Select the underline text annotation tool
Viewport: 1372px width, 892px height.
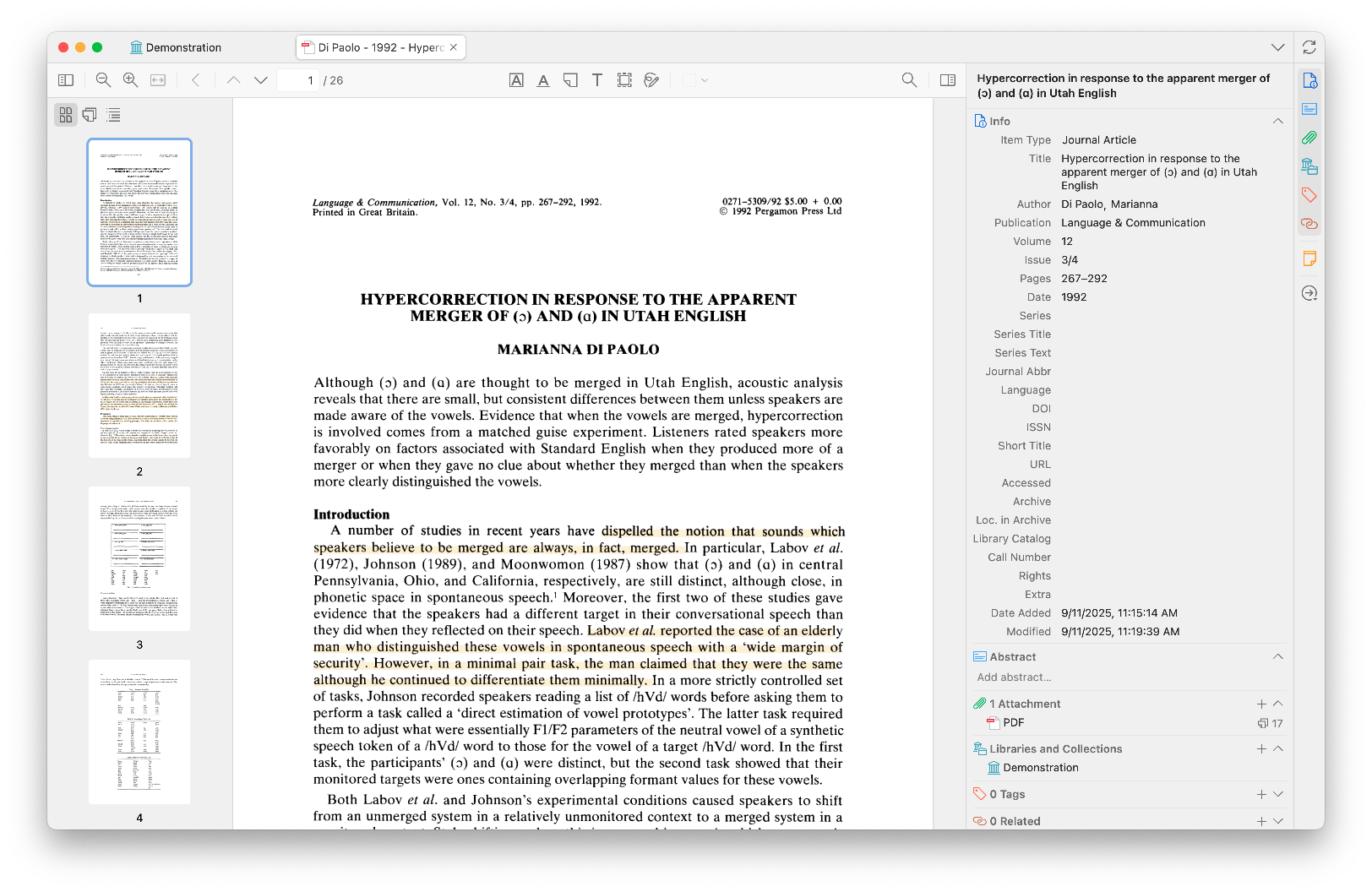pos(543,80)
